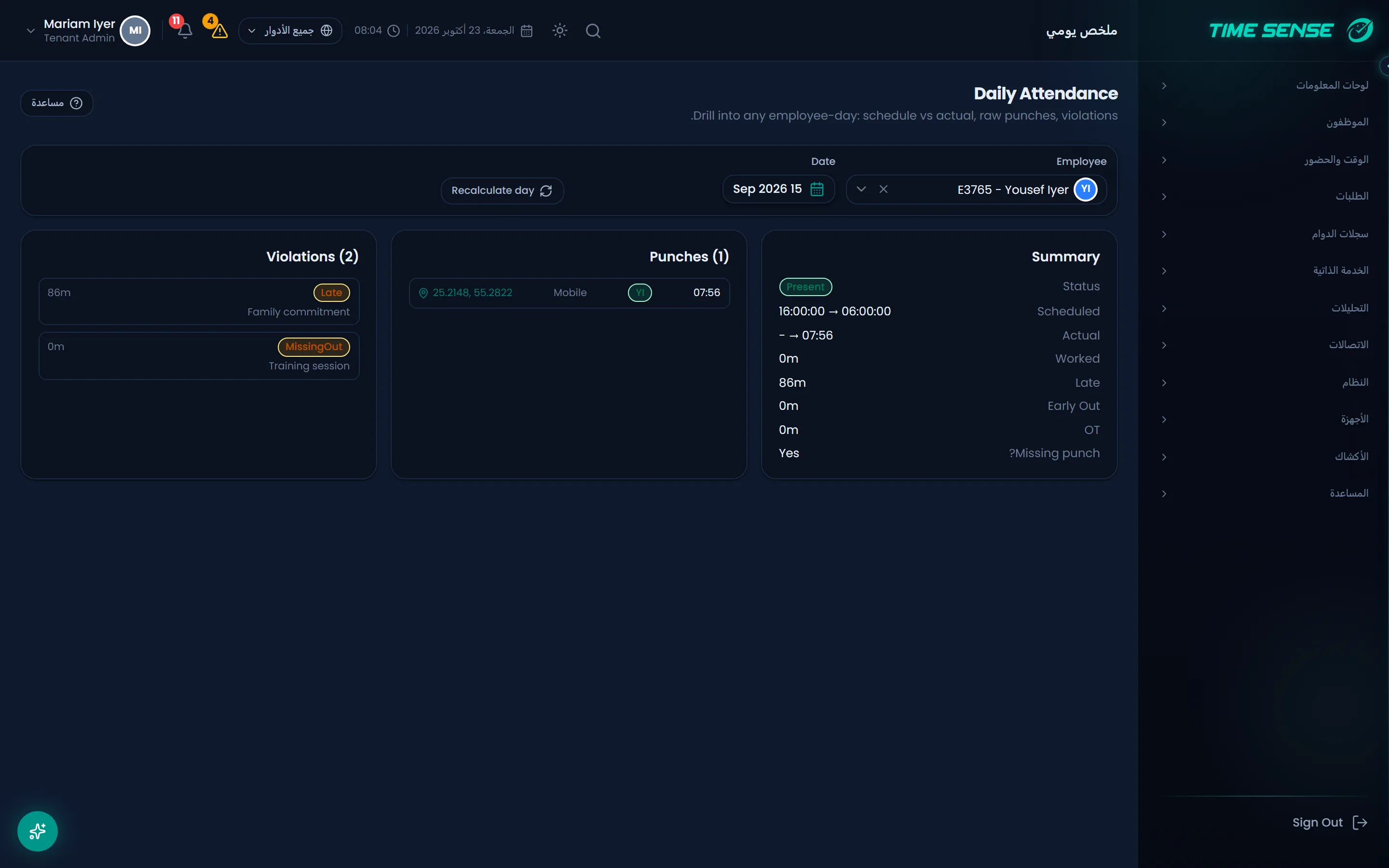The image size is (1389, 868).
Task: Click the calendar icon in top bar
Action: tap(526, 30)
